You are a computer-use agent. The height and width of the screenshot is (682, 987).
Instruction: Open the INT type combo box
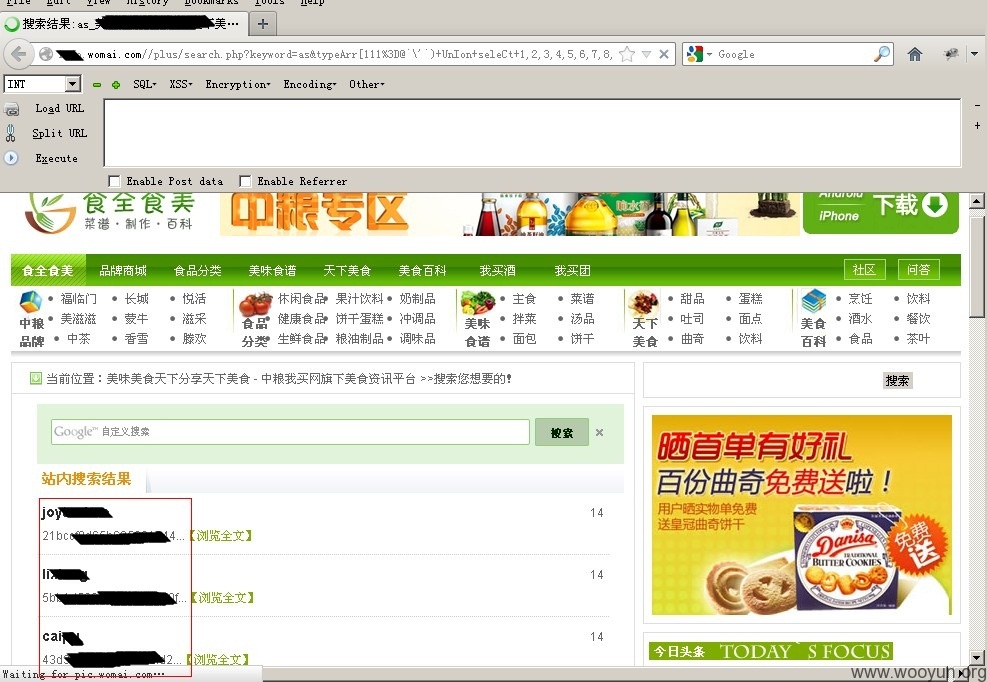(43, 84)
